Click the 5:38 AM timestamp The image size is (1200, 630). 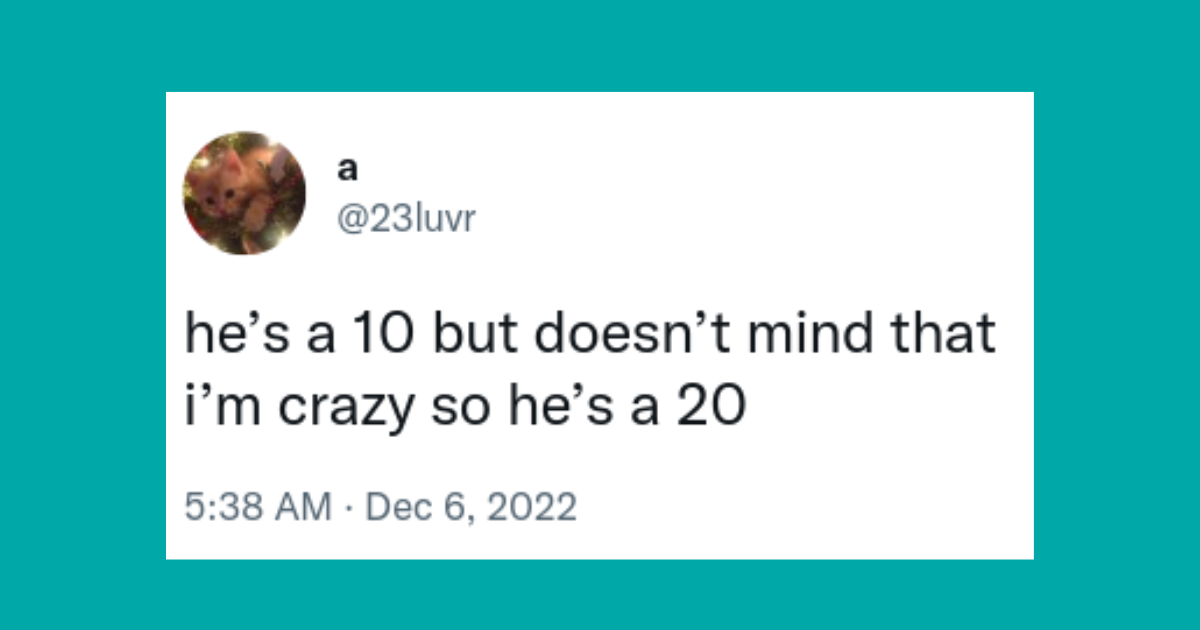pos(258,508)
